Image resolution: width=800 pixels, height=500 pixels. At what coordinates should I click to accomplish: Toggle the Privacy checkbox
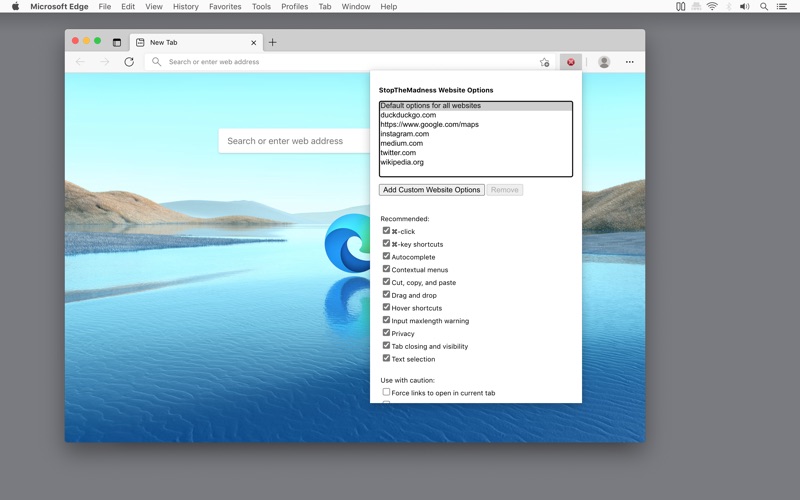(386, 333)
